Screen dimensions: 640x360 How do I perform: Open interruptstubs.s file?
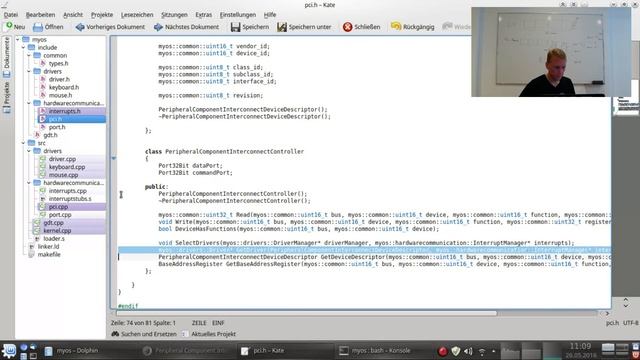click(70, 199)
